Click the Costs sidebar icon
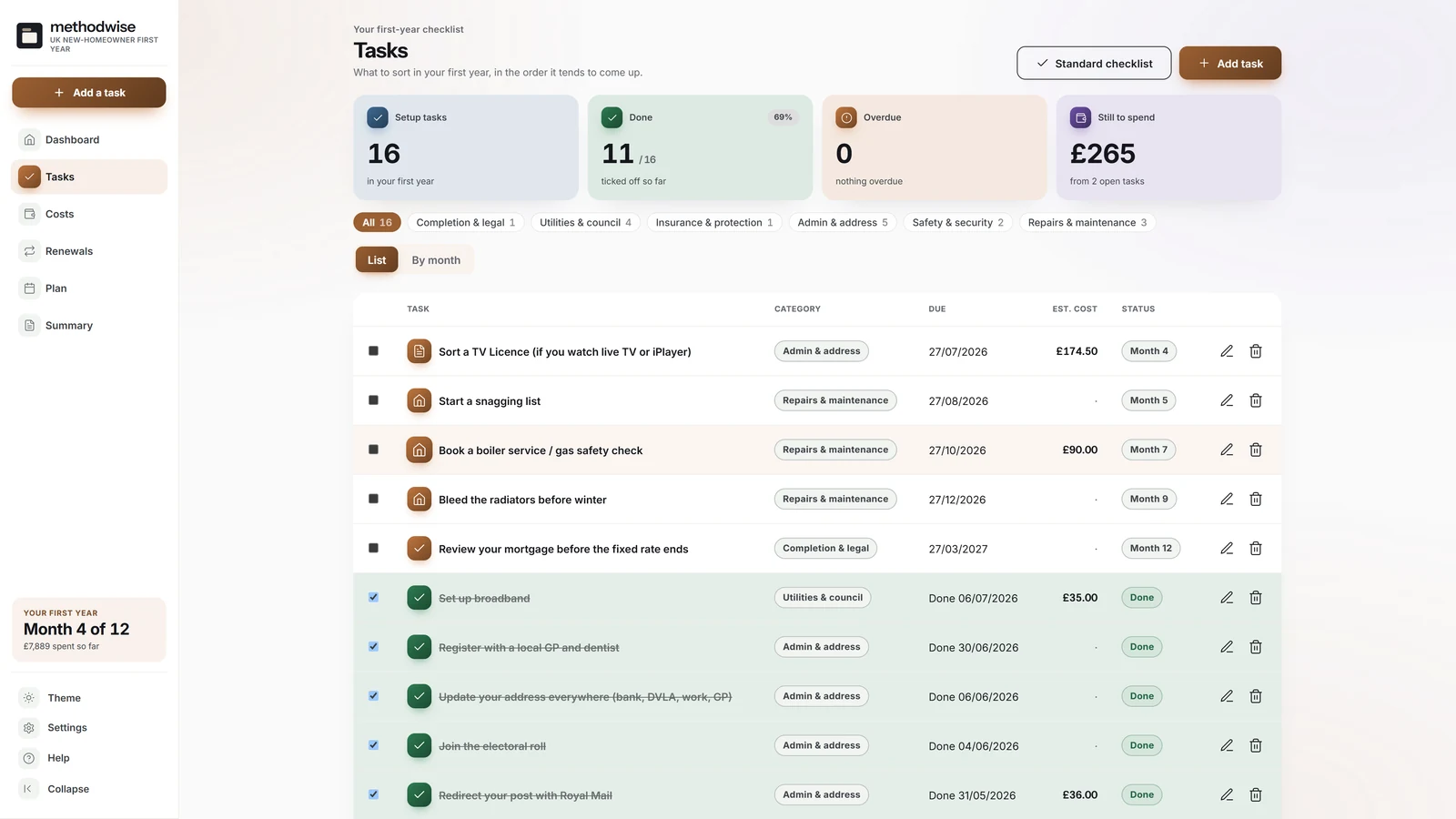This screenshot has width=1456, height=819. click(x=29, y=214)
